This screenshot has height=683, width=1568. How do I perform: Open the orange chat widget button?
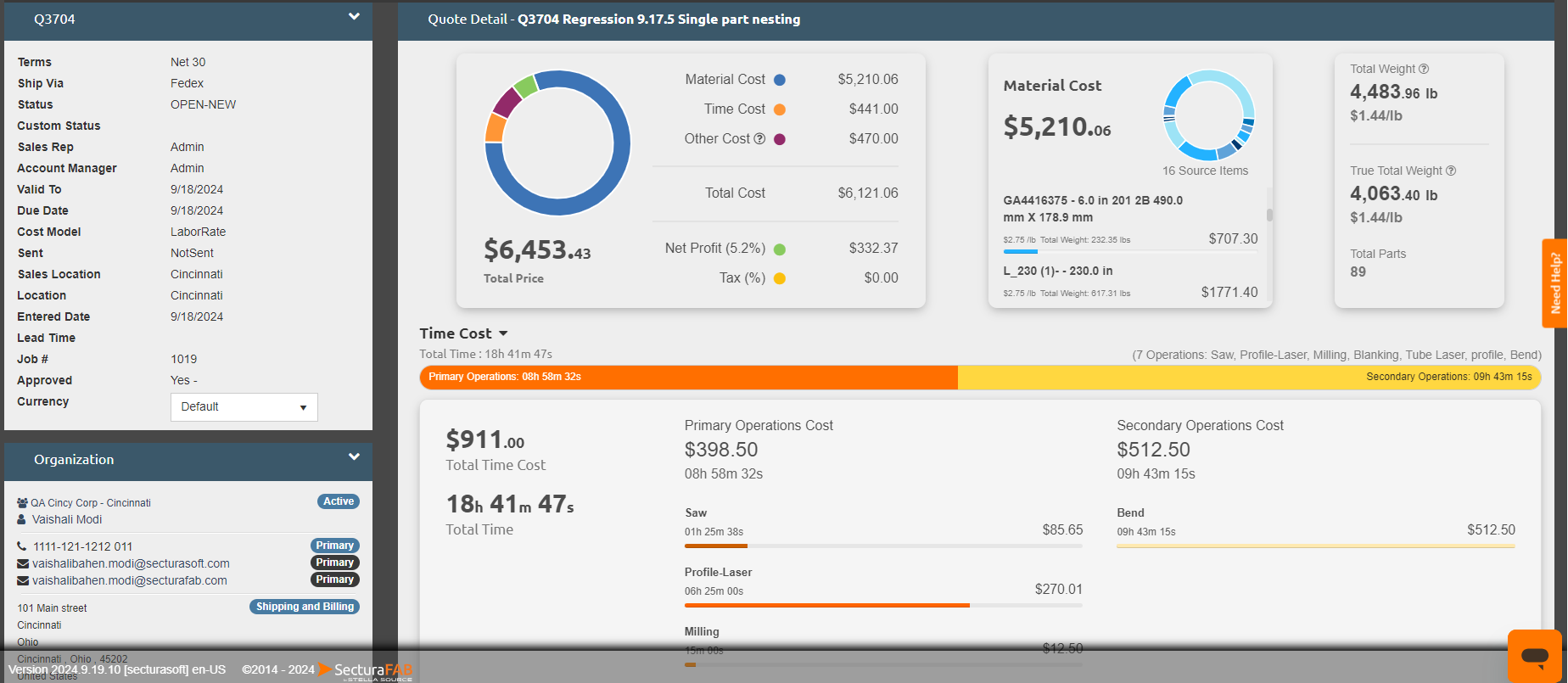pos(1534,655)
